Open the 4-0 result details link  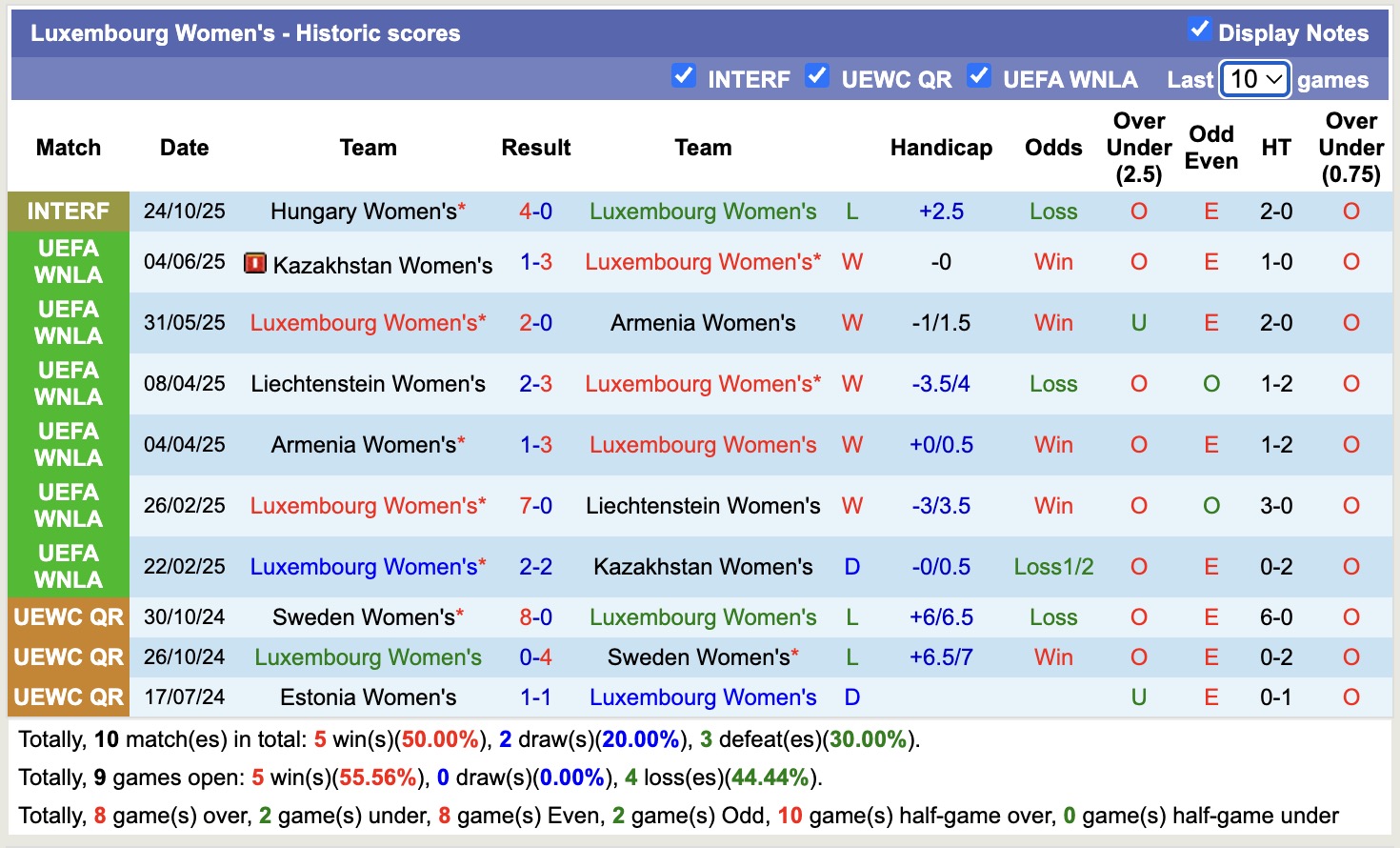tap(536, 211)
